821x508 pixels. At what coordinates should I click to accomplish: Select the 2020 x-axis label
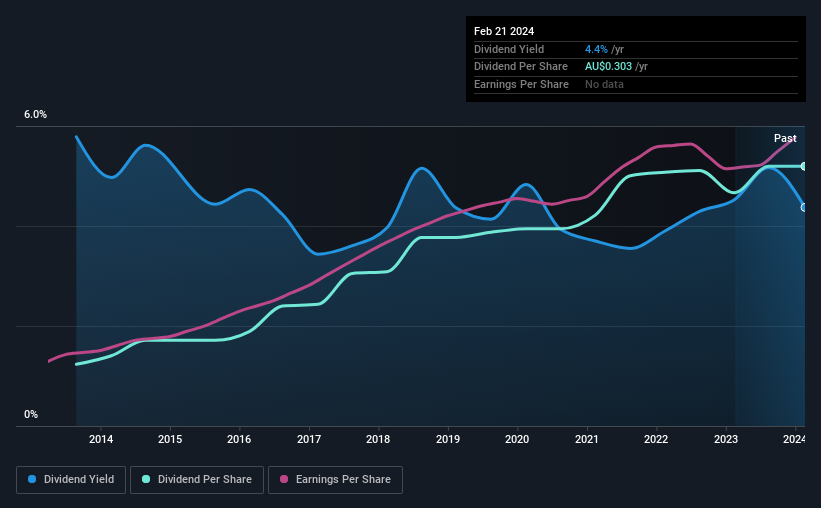click(x=517, y=439)
